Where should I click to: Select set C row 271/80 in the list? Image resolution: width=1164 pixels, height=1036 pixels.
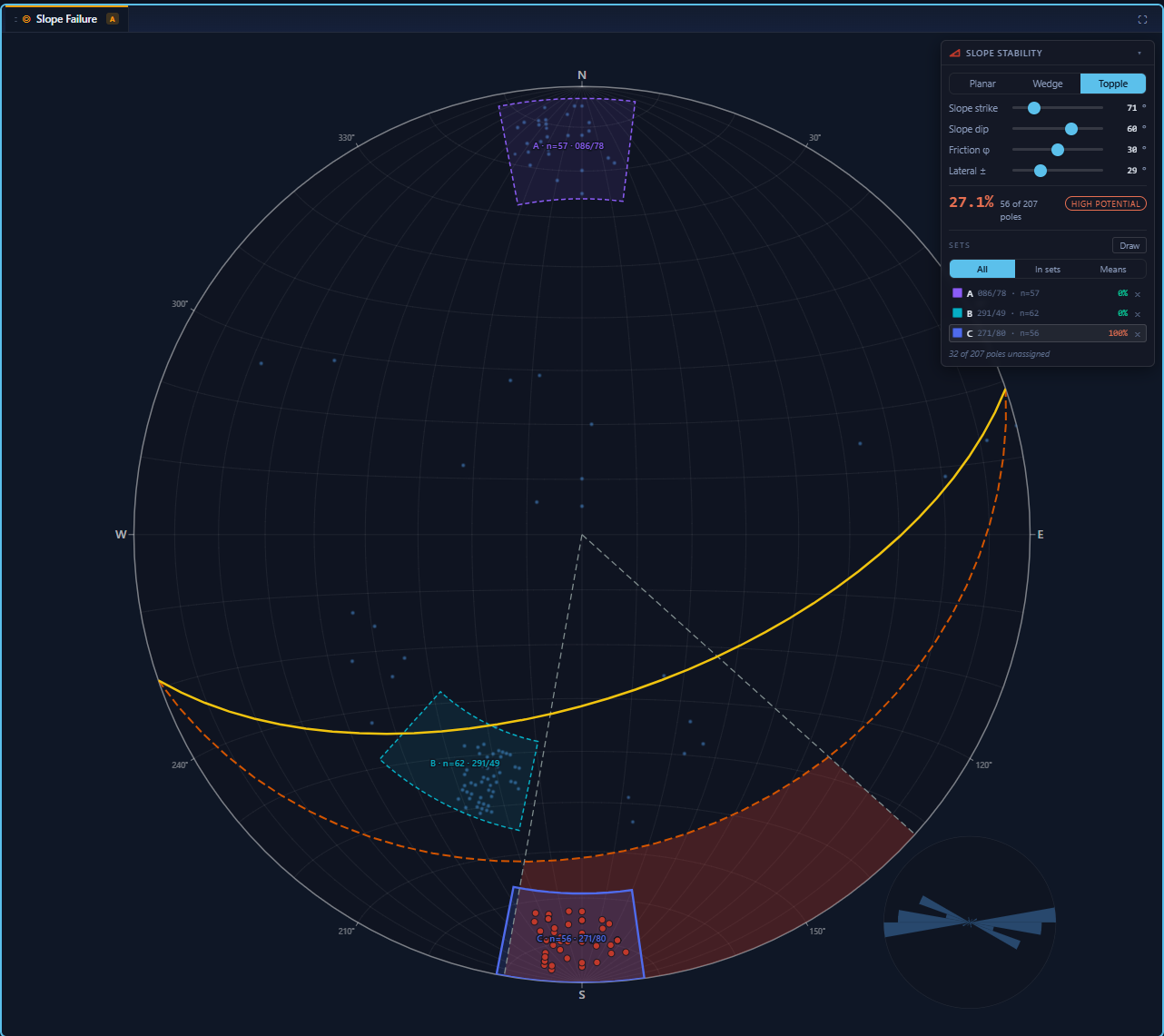coord(1048,333)
